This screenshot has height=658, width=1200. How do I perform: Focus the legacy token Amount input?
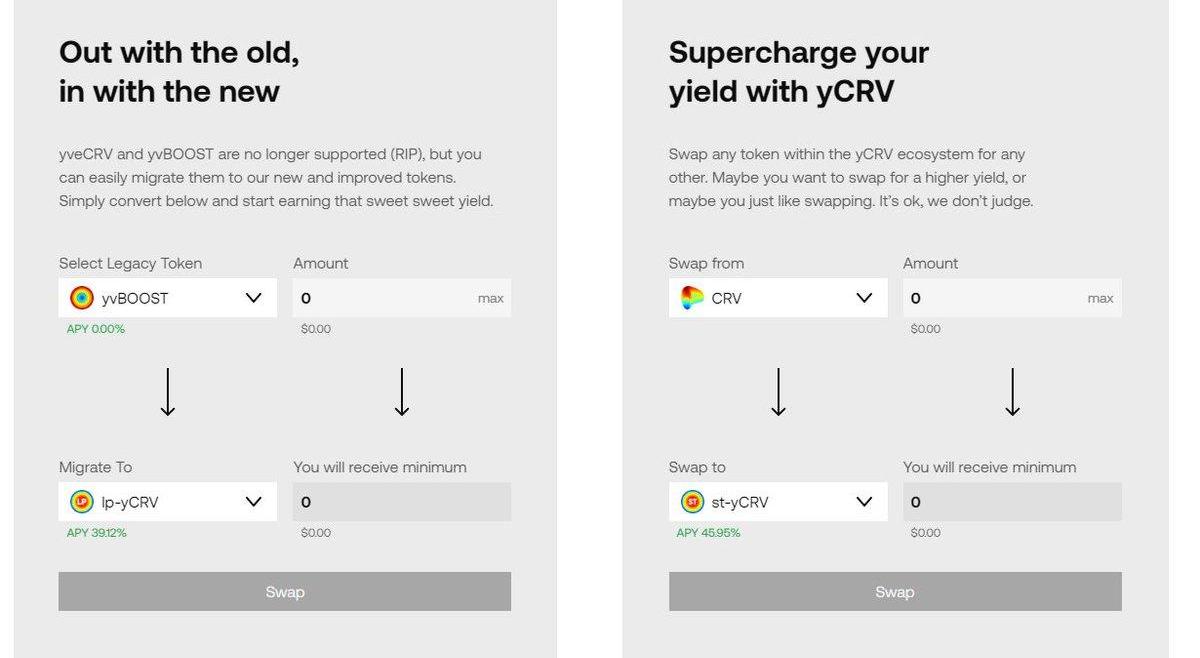pos(380,298)
